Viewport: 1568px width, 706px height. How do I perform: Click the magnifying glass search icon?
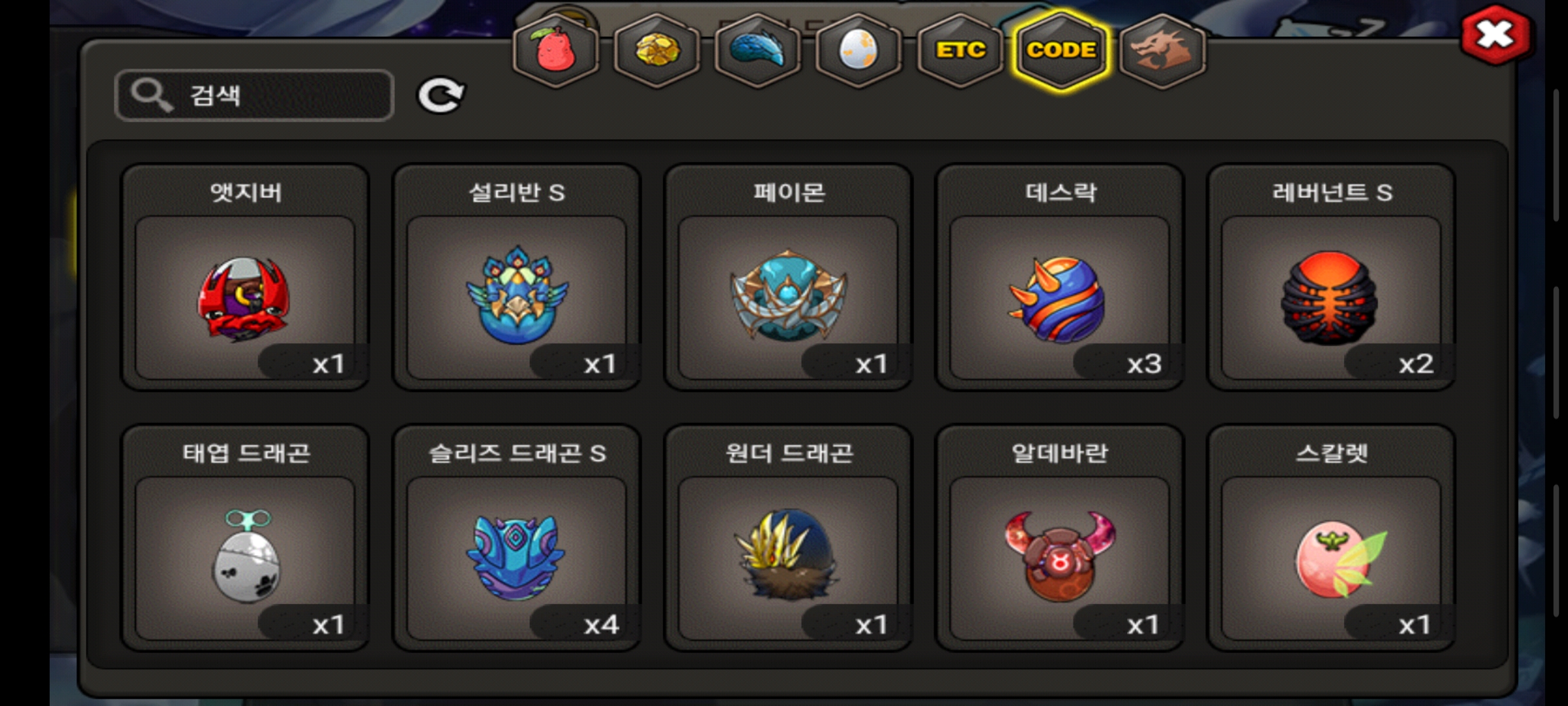151,95
